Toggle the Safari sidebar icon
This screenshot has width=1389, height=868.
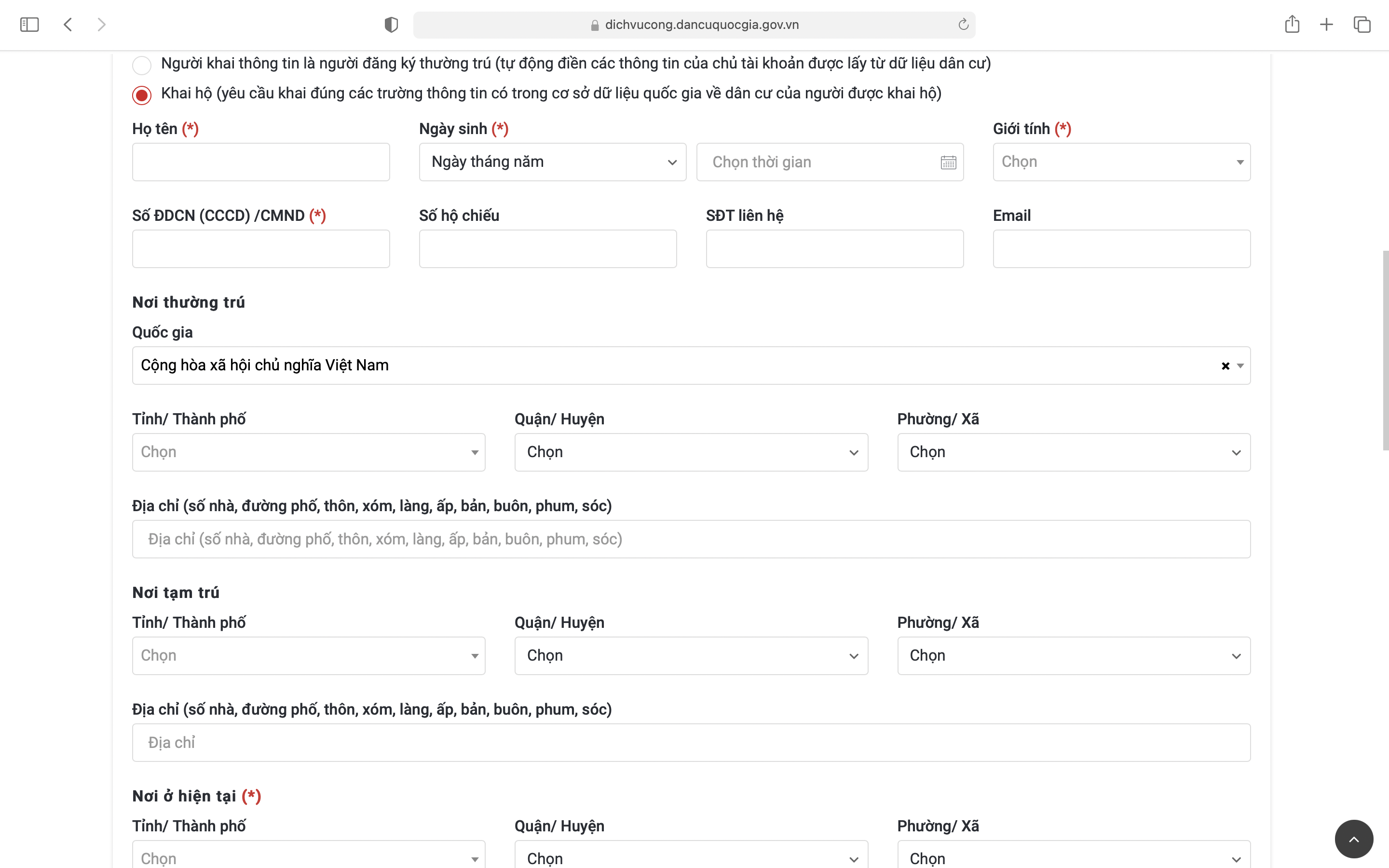[x=29, y=25]
